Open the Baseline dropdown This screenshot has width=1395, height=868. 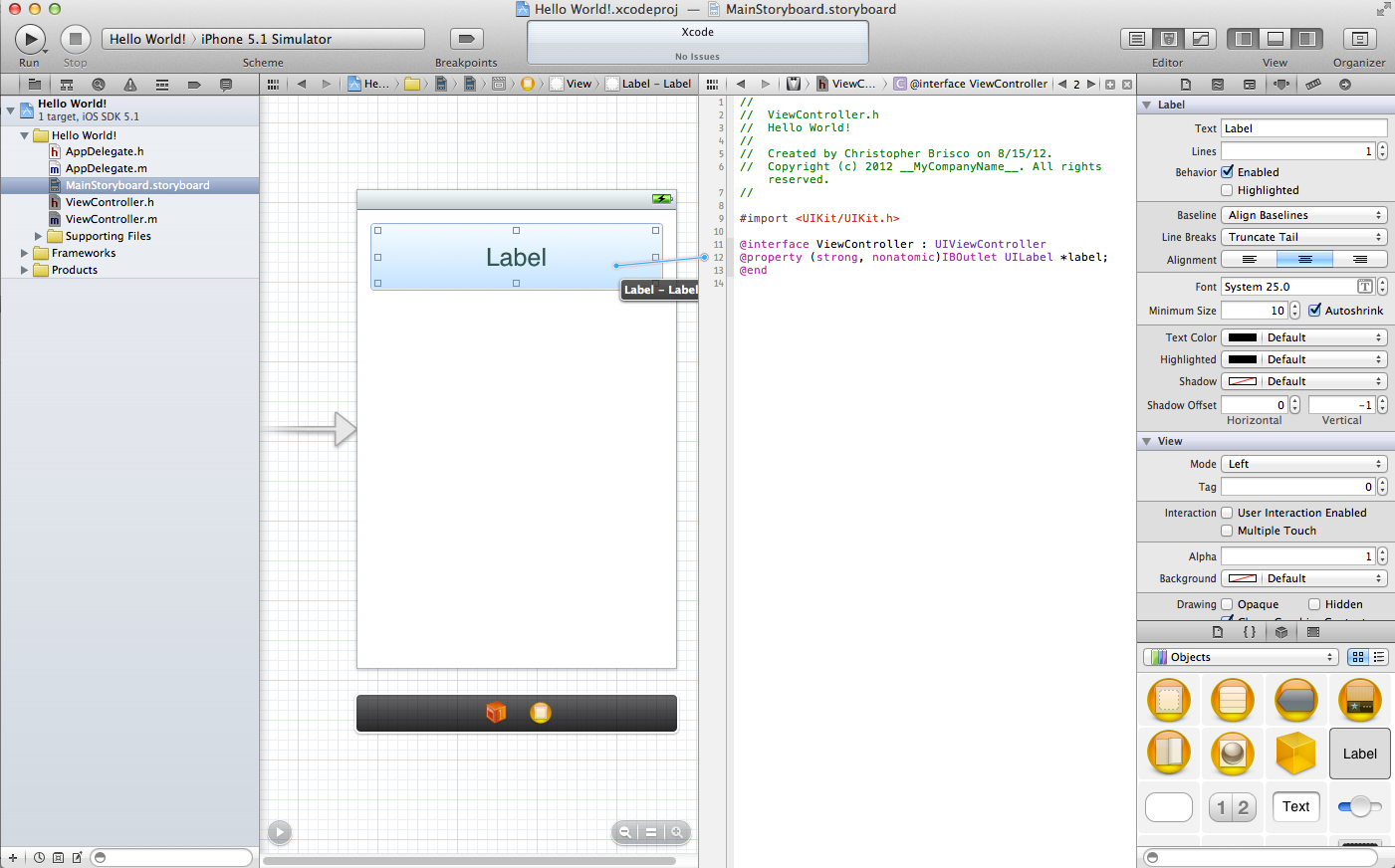coord(1304,215)
